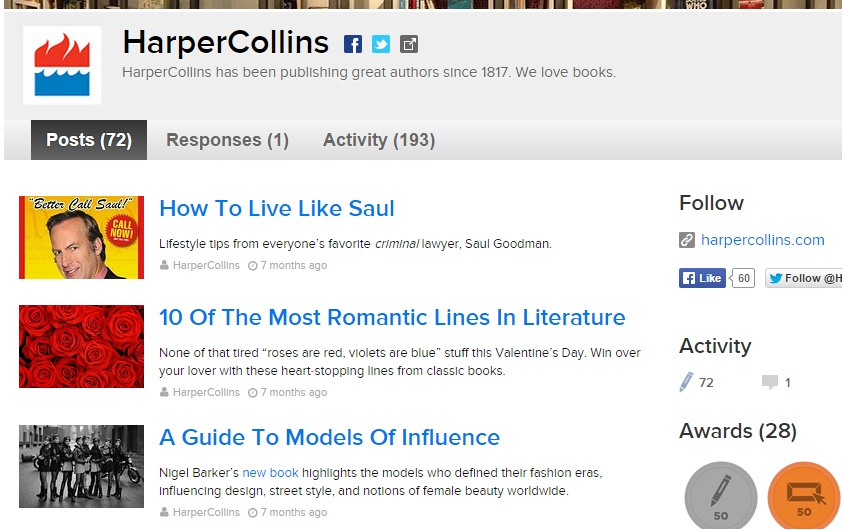Click the Facebook like count 60 bubble
Image resolution: width=843 pixels, height=530 pixels.
click(x=743, y=278)
